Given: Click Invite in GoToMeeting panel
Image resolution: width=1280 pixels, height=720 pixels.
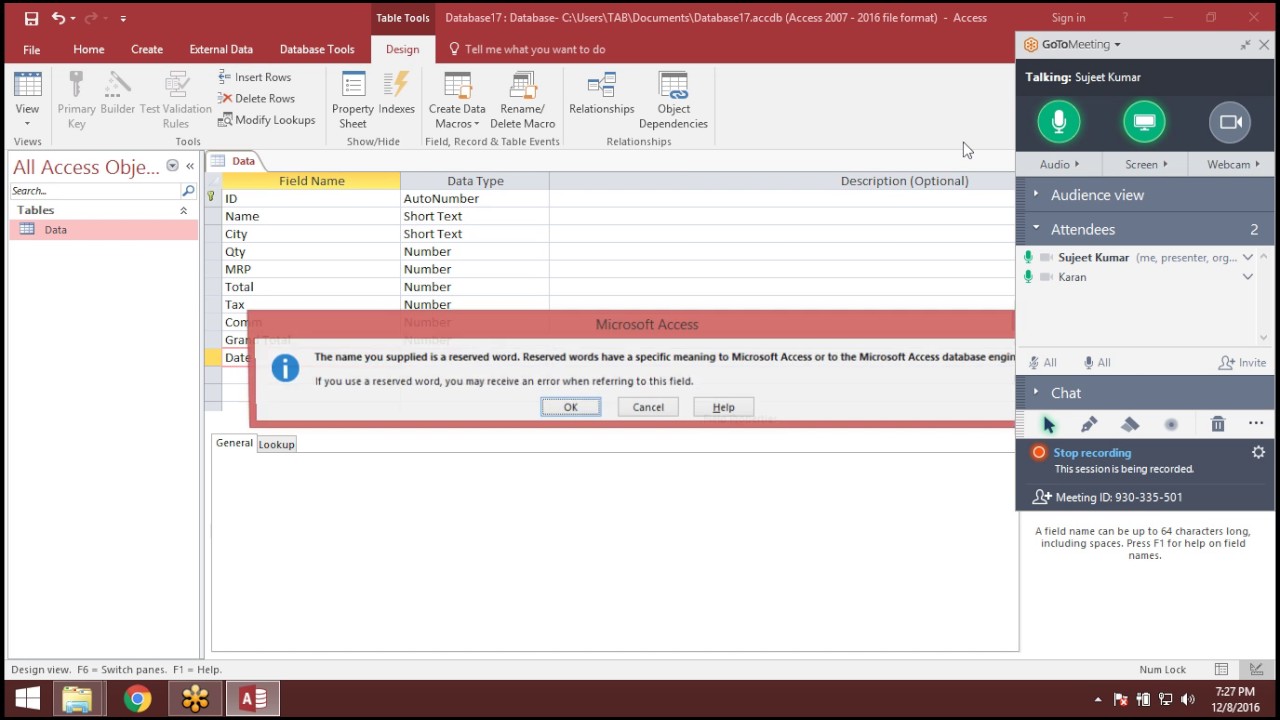Looking at the screenshot, I should (1242, 363).
